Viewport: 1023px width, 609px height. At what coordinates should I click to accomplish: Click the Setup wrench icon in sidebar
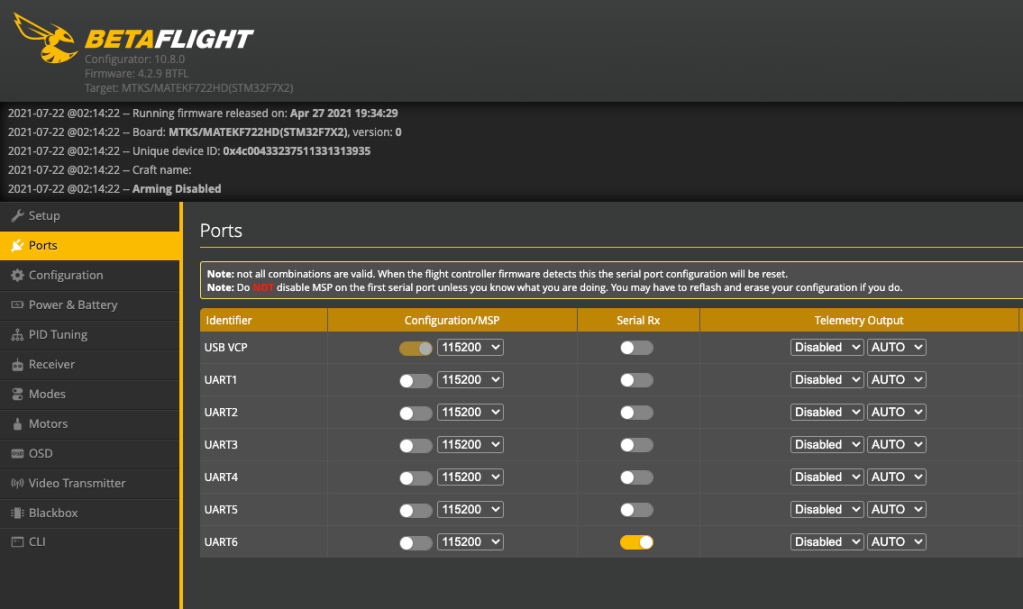[x=17, y=216]
